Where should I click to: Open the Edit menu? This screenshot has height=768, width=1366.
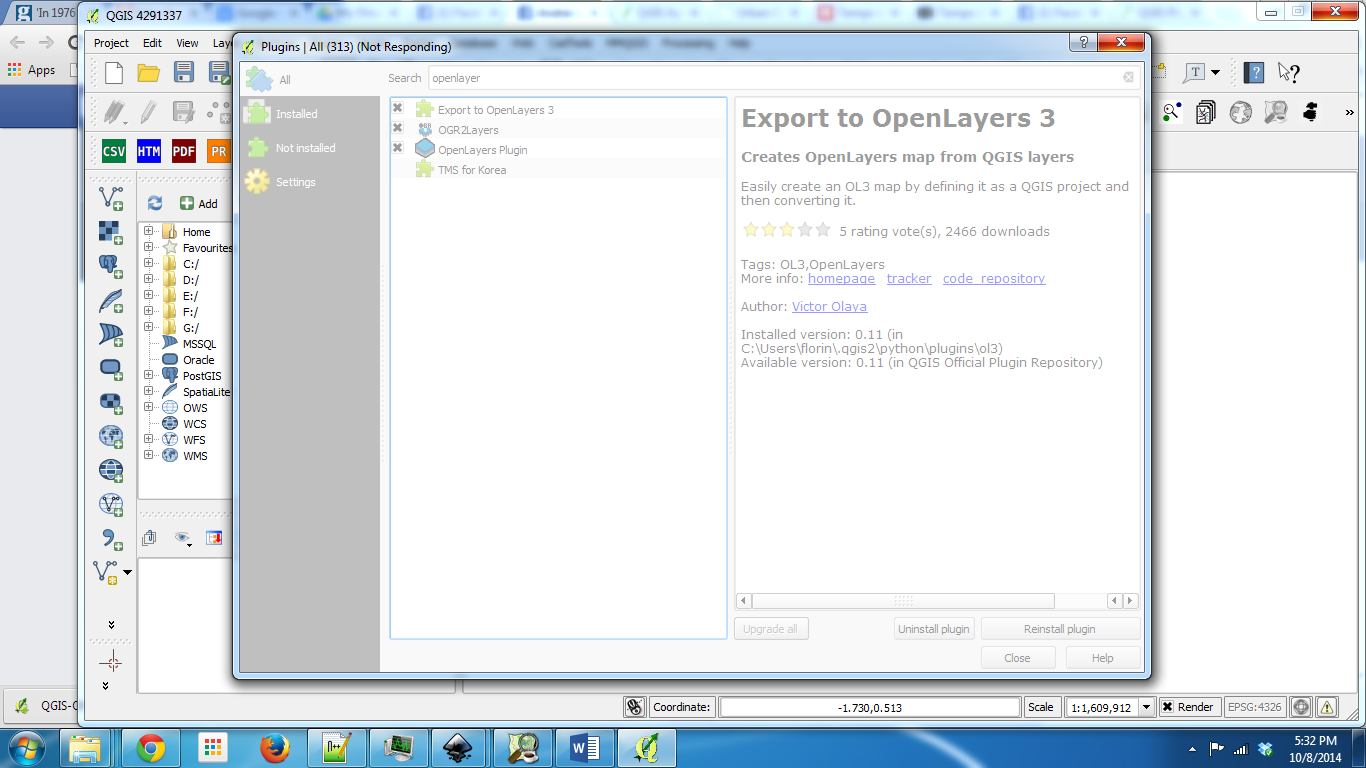(x=152, y=43)
